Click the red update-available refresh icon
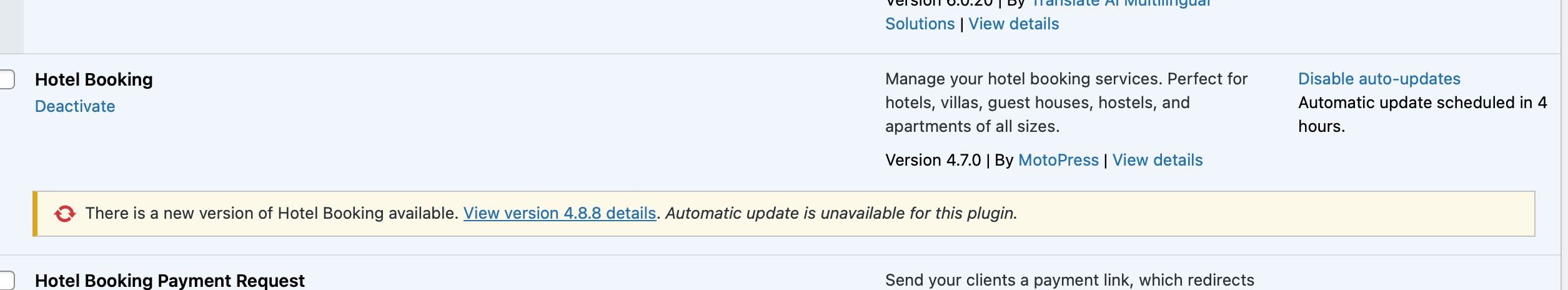This screenshot has height=290, width=1568. pos(65,214)
